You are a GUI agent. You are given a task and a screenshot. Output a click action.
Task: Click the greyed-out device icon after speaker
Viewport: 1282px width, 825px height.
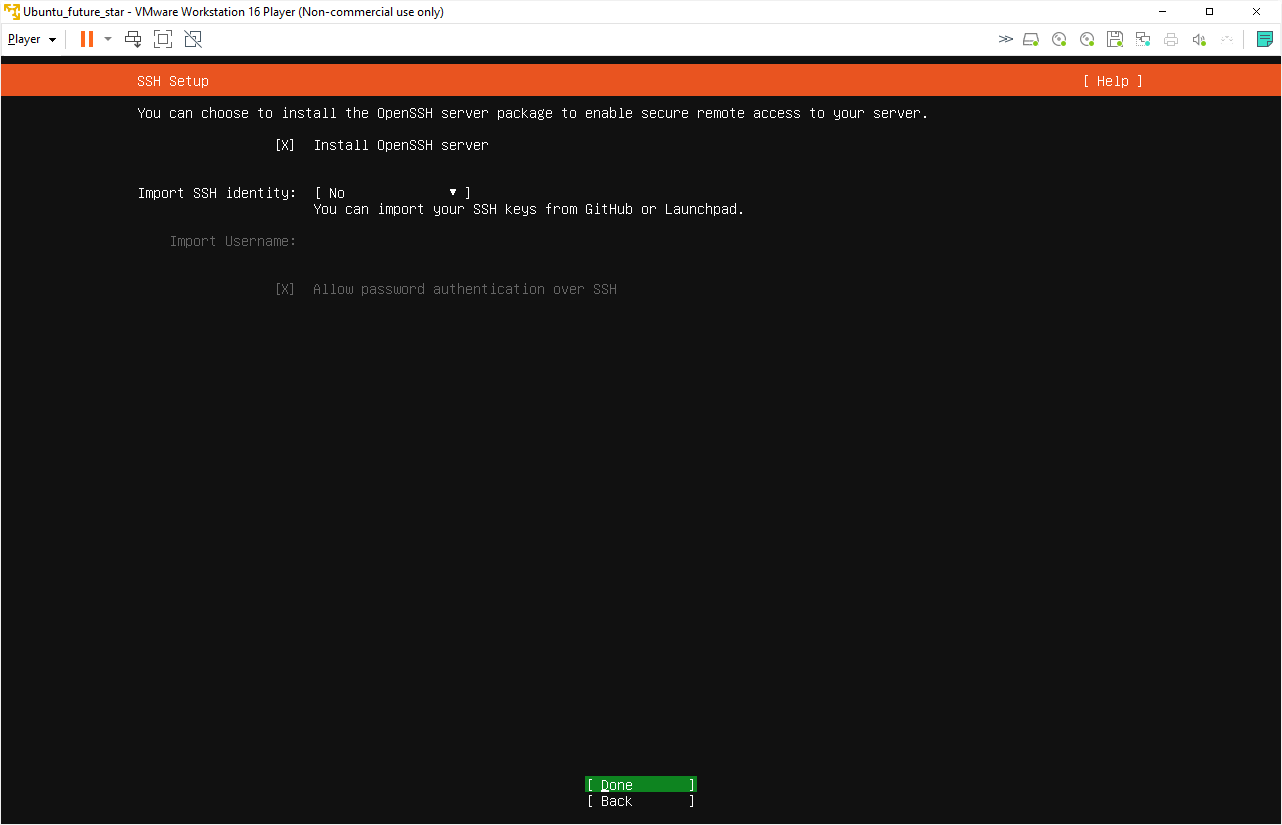pos(1227,39)
